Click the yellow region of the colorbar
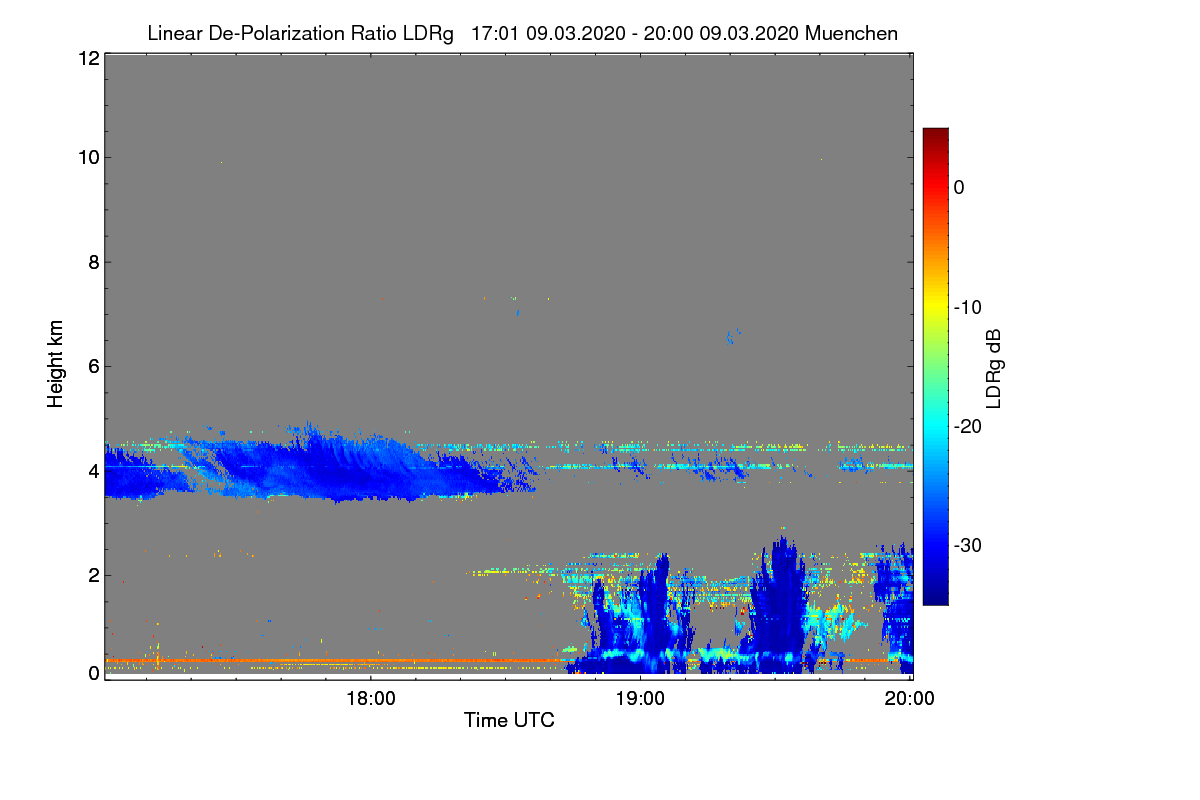The image size is (1200, 800). pyautogui.click(x=935, y=307)
